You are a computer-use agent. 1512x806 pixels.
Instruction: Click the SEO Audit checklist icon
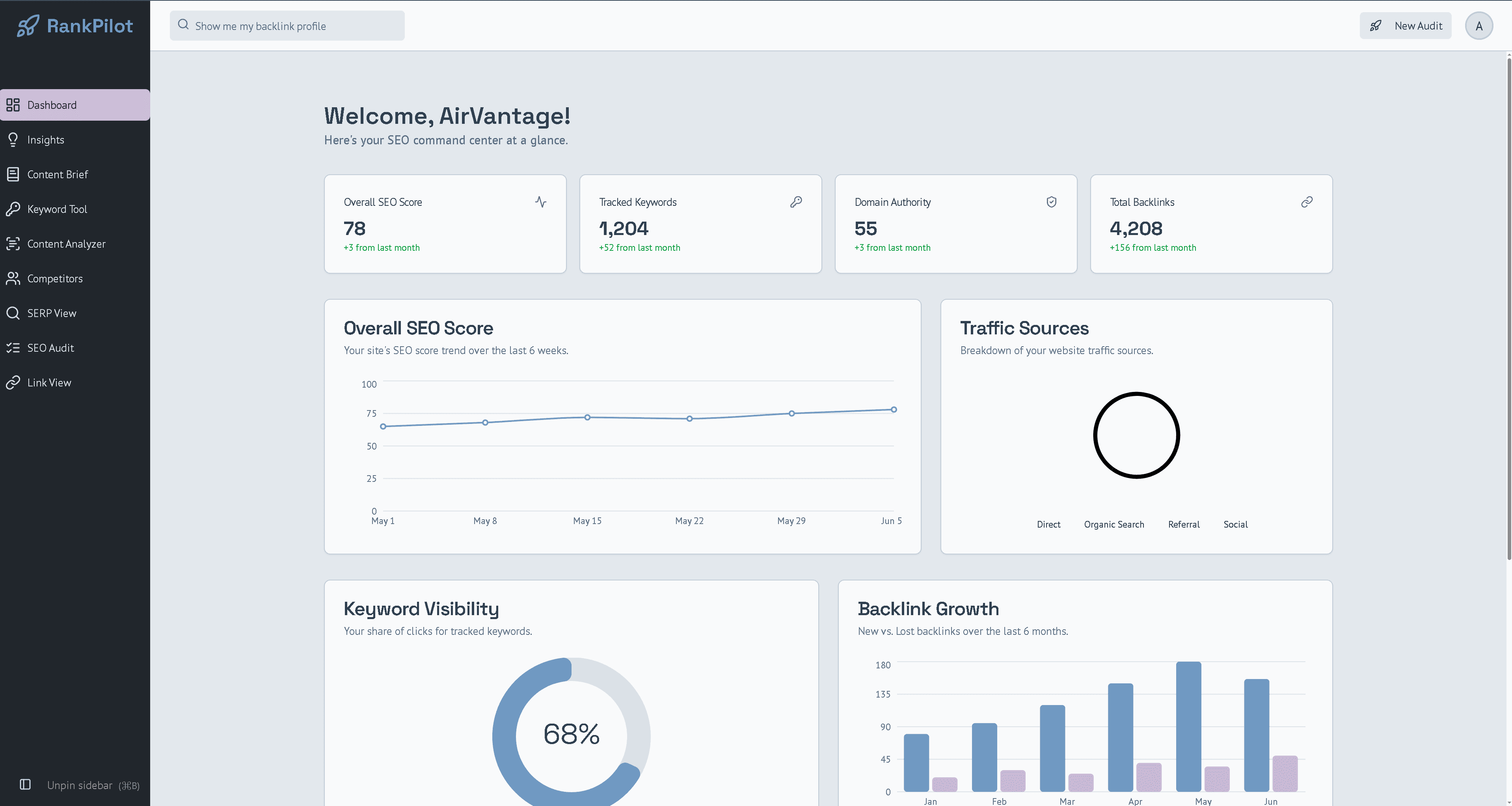coord(13,347)
